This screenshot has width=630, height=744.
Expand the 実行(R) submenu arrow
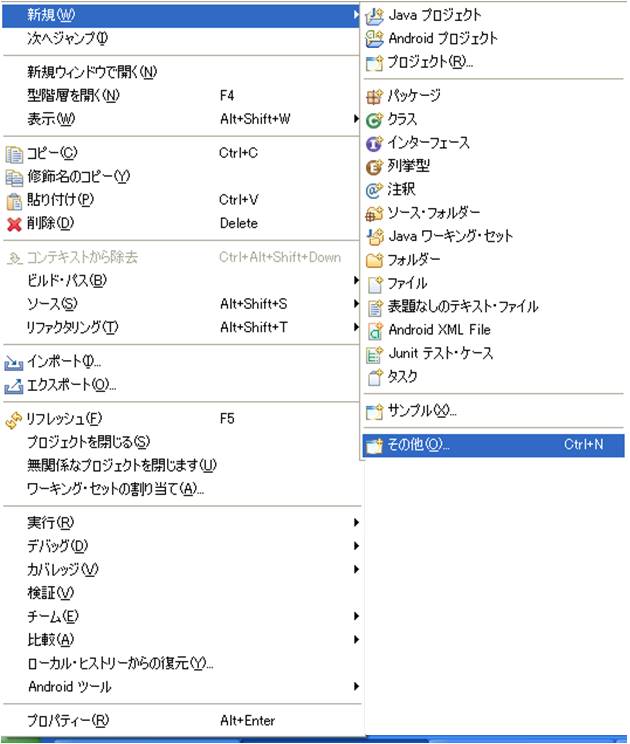point(356,522)
